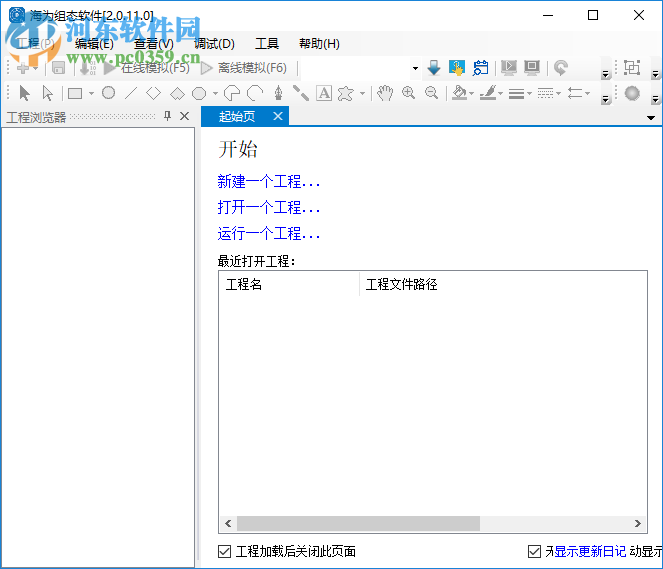Click the zoom in magnifier
Image resolution: width=663 pixels, height=569 pixels.
pyautogui.click(x=408, y=93)
